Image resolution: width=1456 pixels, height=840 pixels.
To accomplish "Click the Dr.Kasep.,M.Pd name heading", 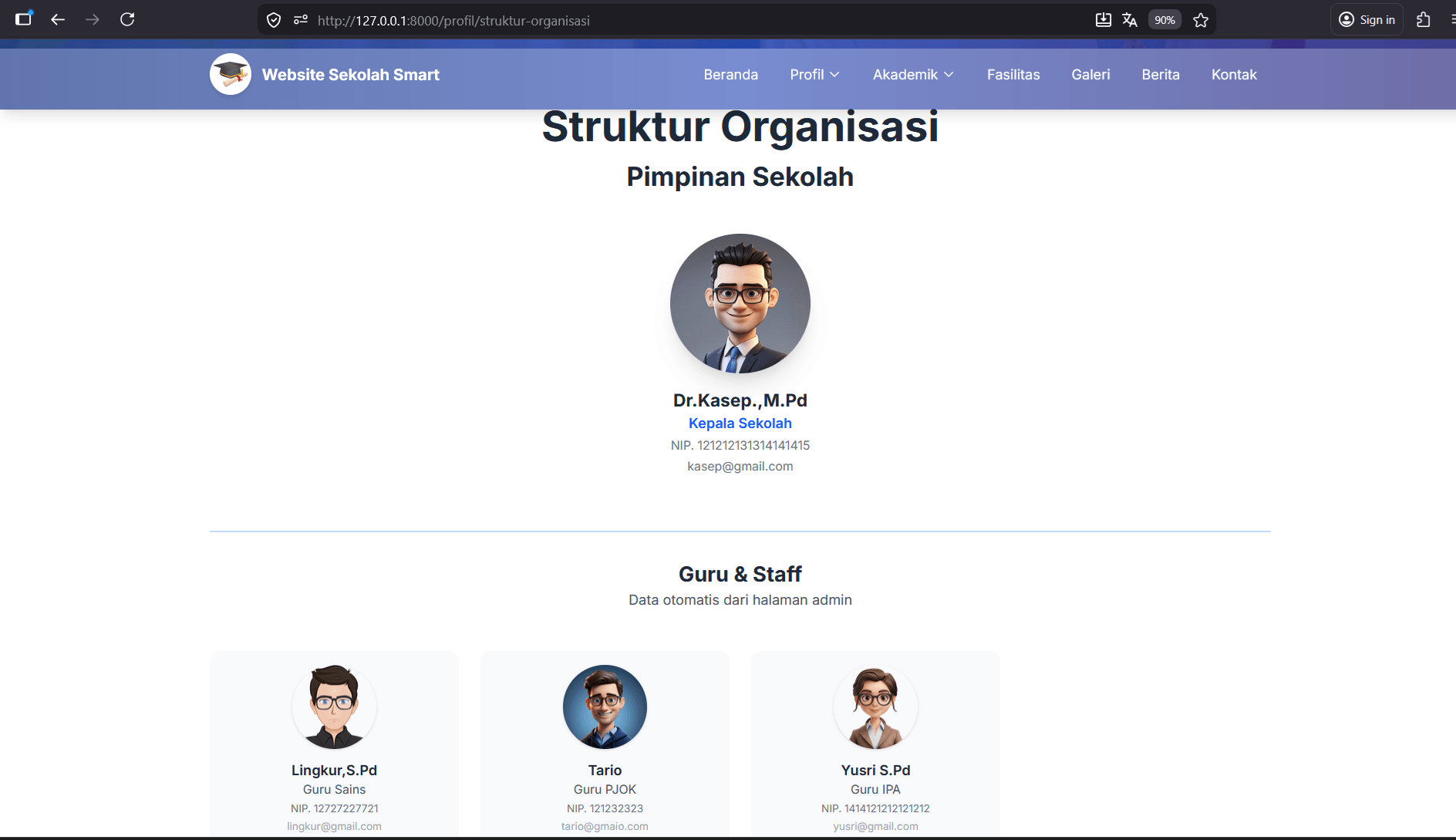I will point(740,400).
